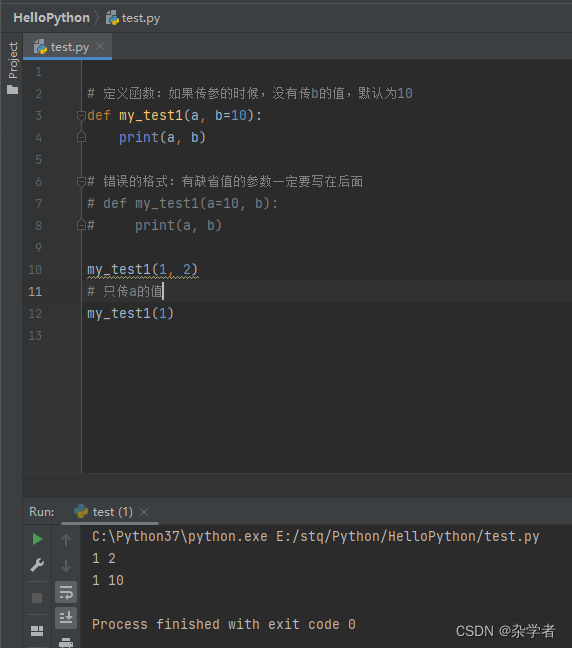Toggle soft-wrap in console output

[x=66, y=592]
